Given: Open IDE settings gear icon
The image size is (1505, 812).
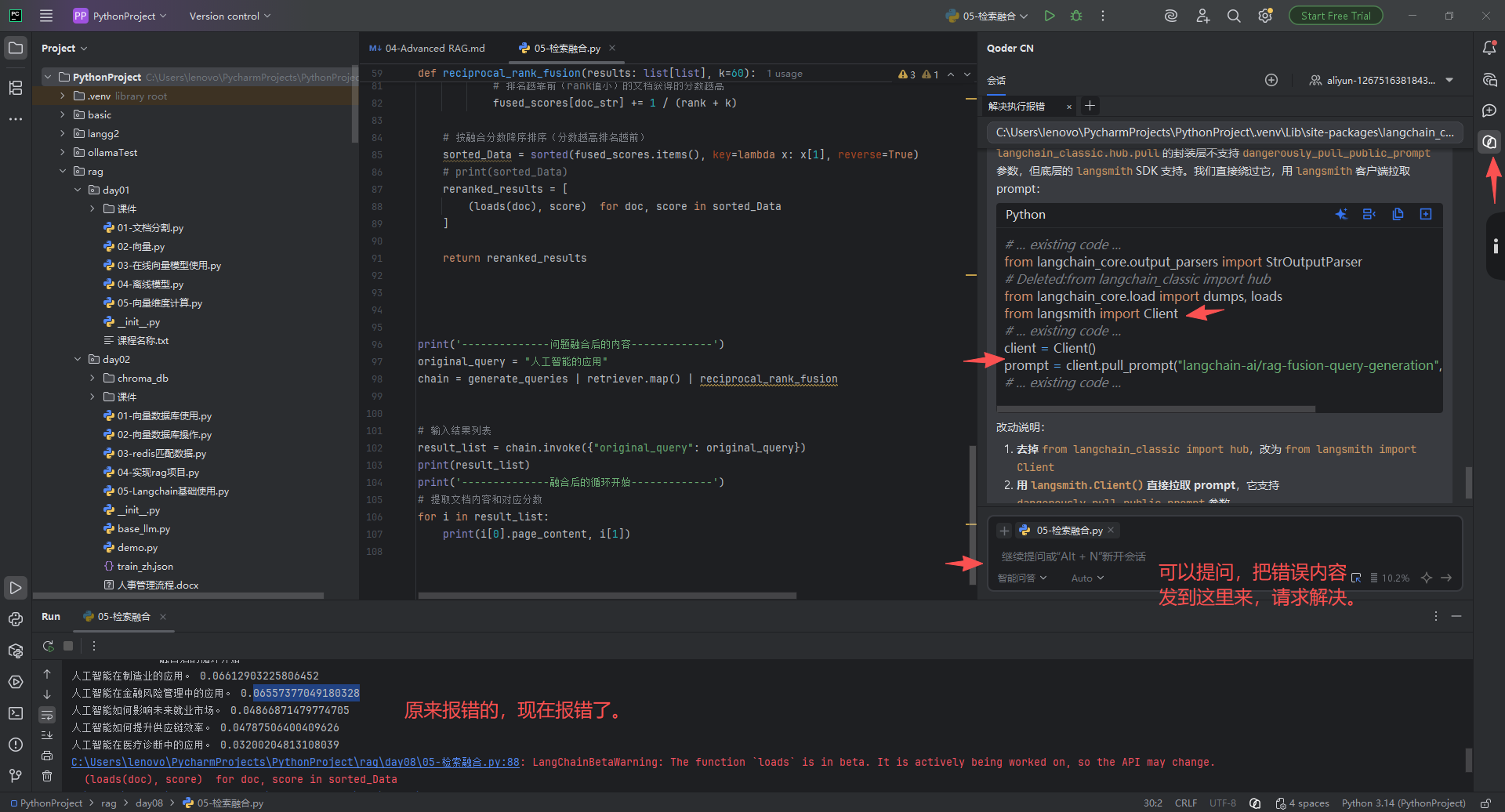Looking at the screenshot, I should pyautogui.click(x=1264, y=16).
